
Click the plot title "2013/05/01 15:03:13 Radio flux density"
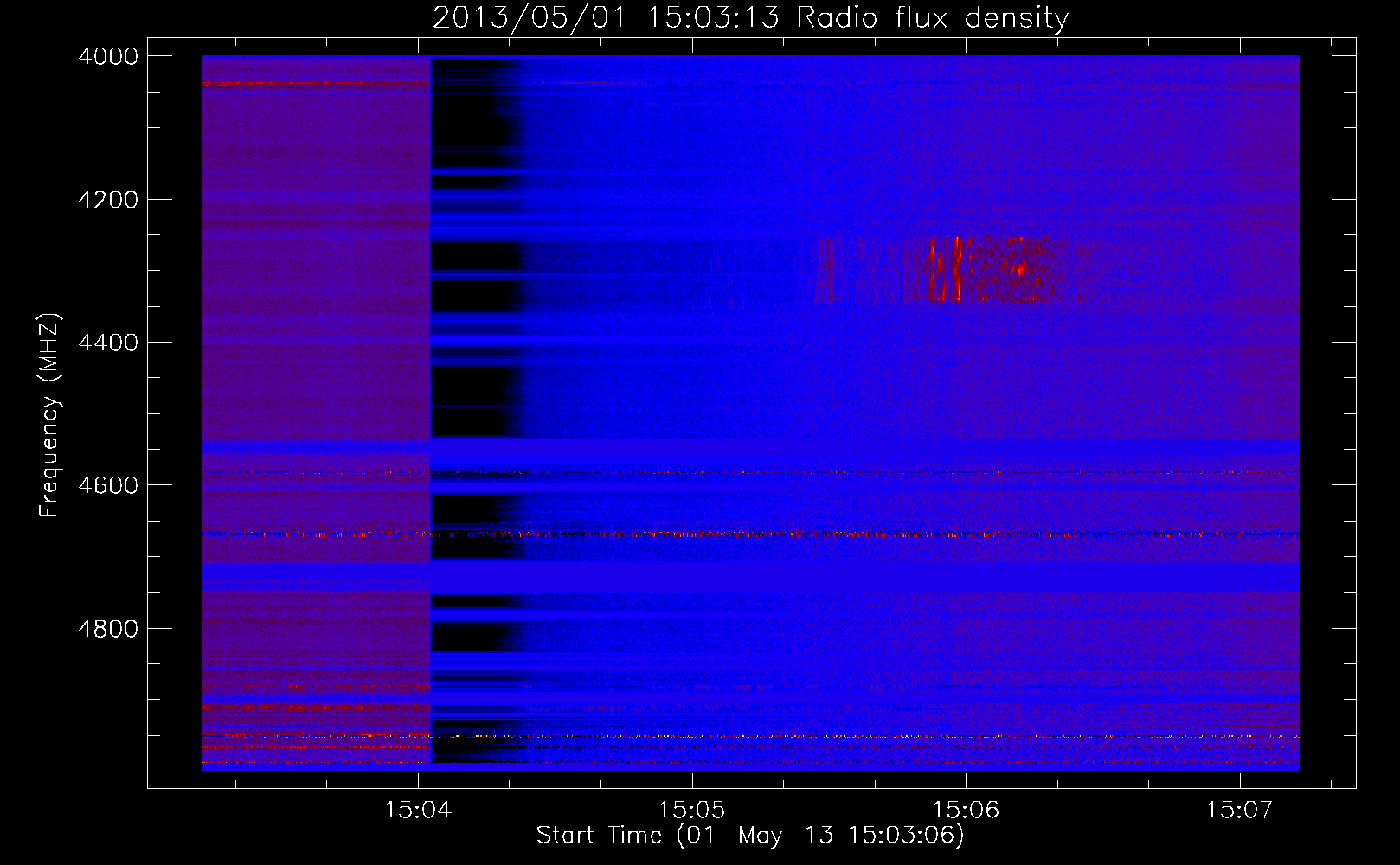tap(750, 17)
